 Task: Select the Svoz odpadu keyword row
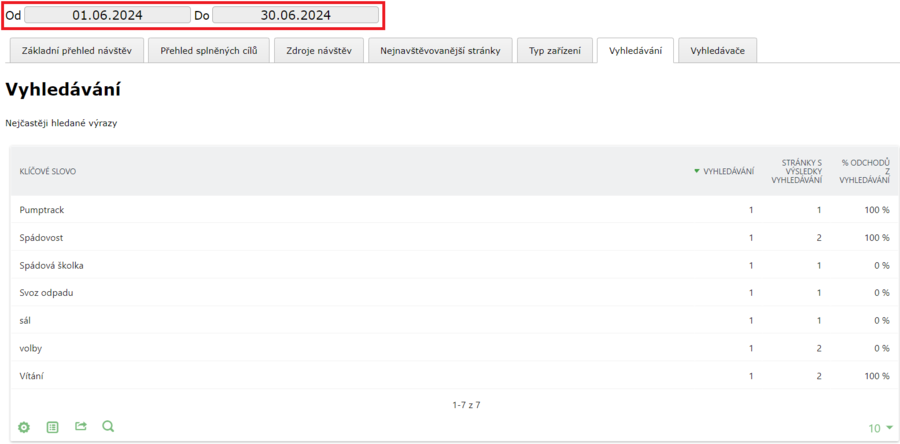pos(46,293)
